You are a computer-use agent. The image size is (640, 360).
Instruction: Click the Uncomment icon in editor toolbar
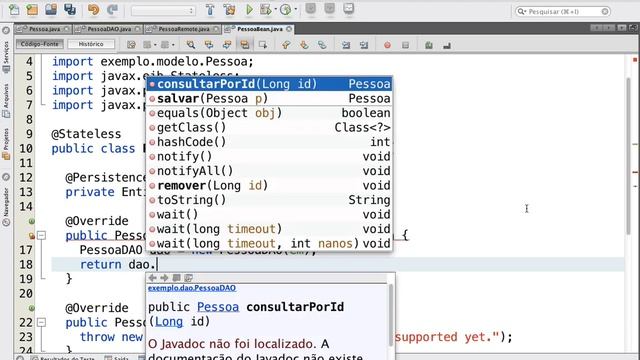coord(447,45)
